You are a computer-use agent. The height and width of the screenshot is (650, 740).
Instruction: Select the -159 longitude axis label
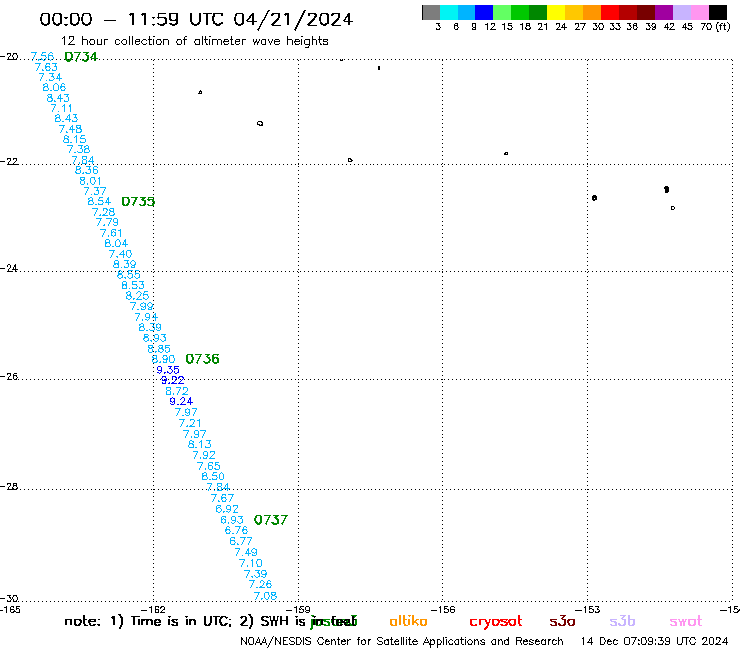click(x=298, y=609)
